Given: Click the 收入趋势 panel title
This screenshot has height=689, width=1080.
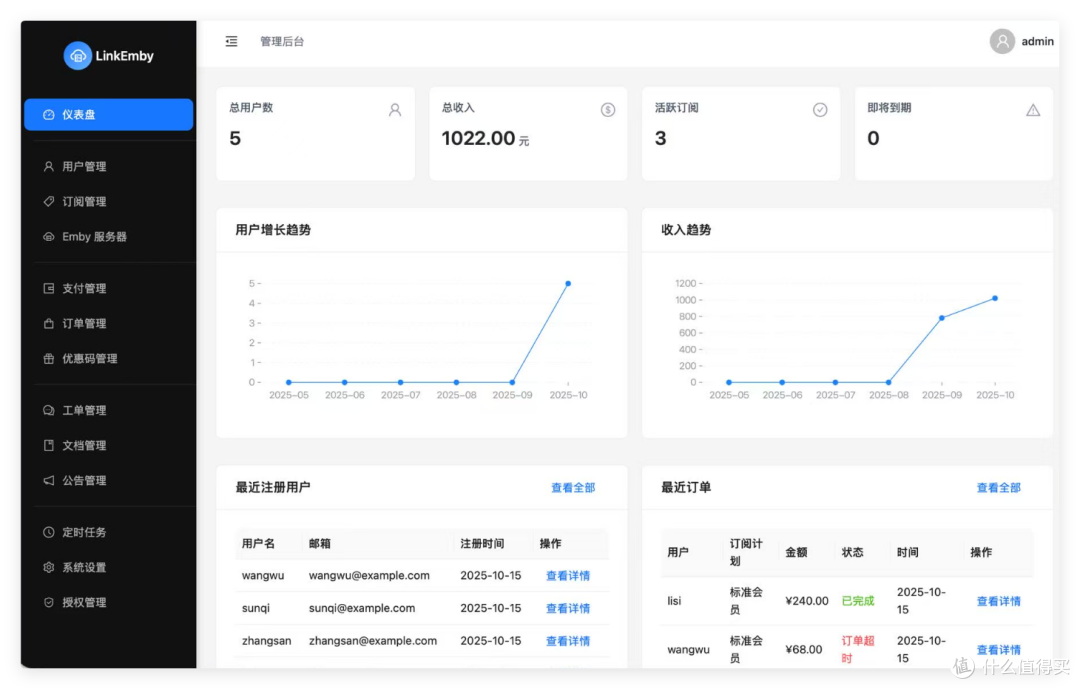Looking at the screenshot, I should coord(686,229).
